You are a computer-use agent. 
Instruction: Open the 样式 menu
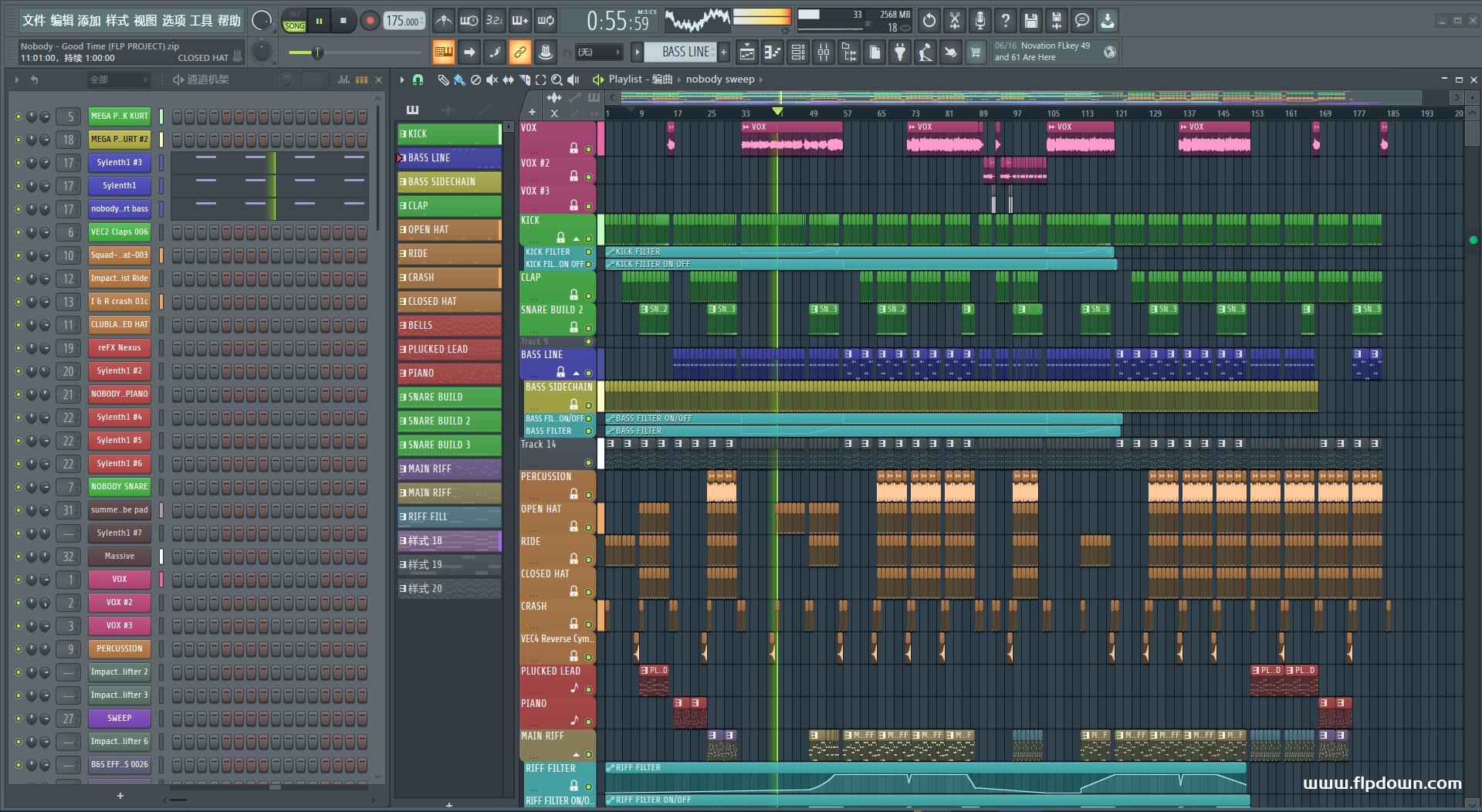tap(117, 21)
